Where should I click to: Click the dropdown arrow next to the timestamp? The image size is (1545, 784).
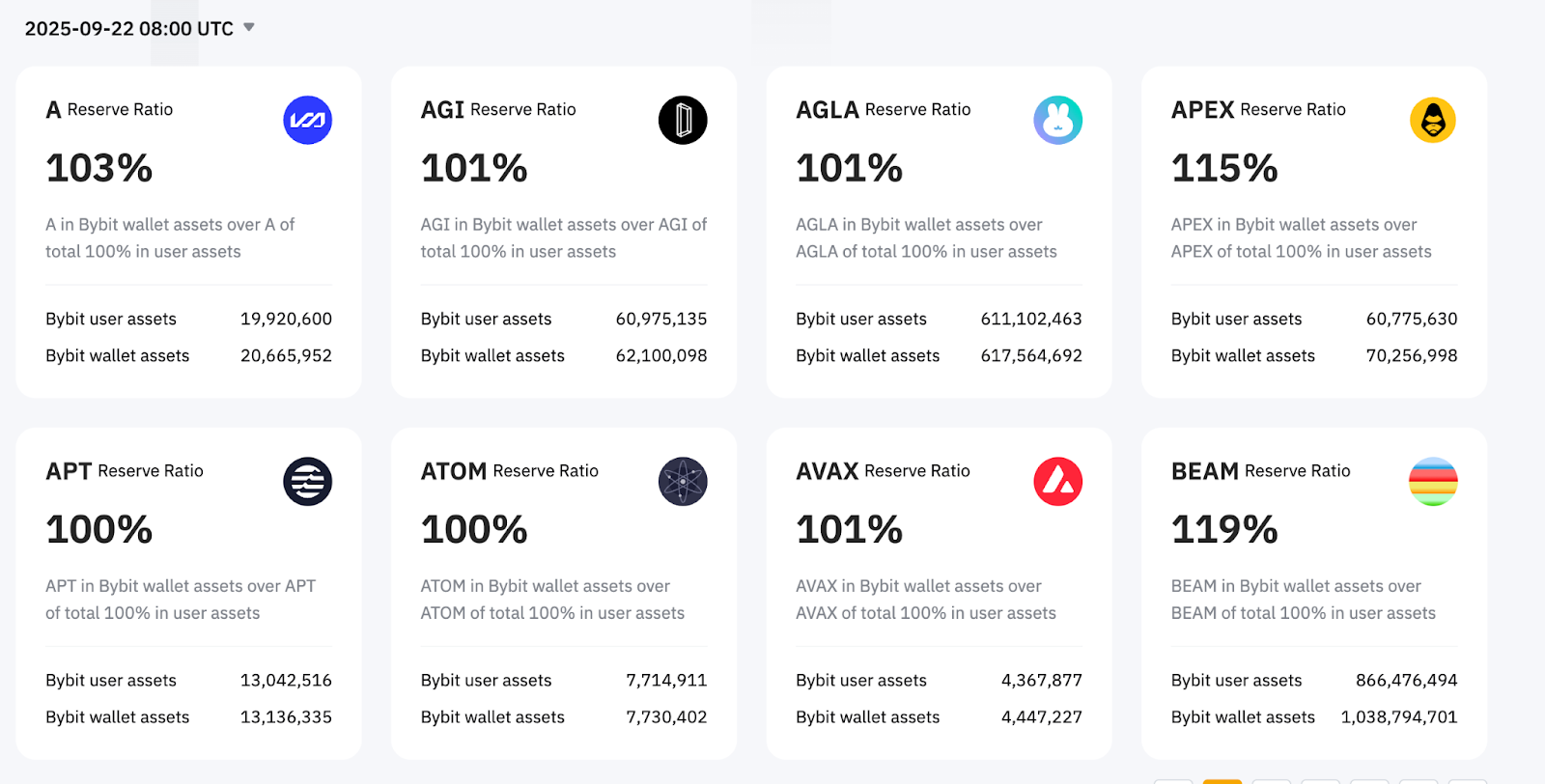click(248, 28)
